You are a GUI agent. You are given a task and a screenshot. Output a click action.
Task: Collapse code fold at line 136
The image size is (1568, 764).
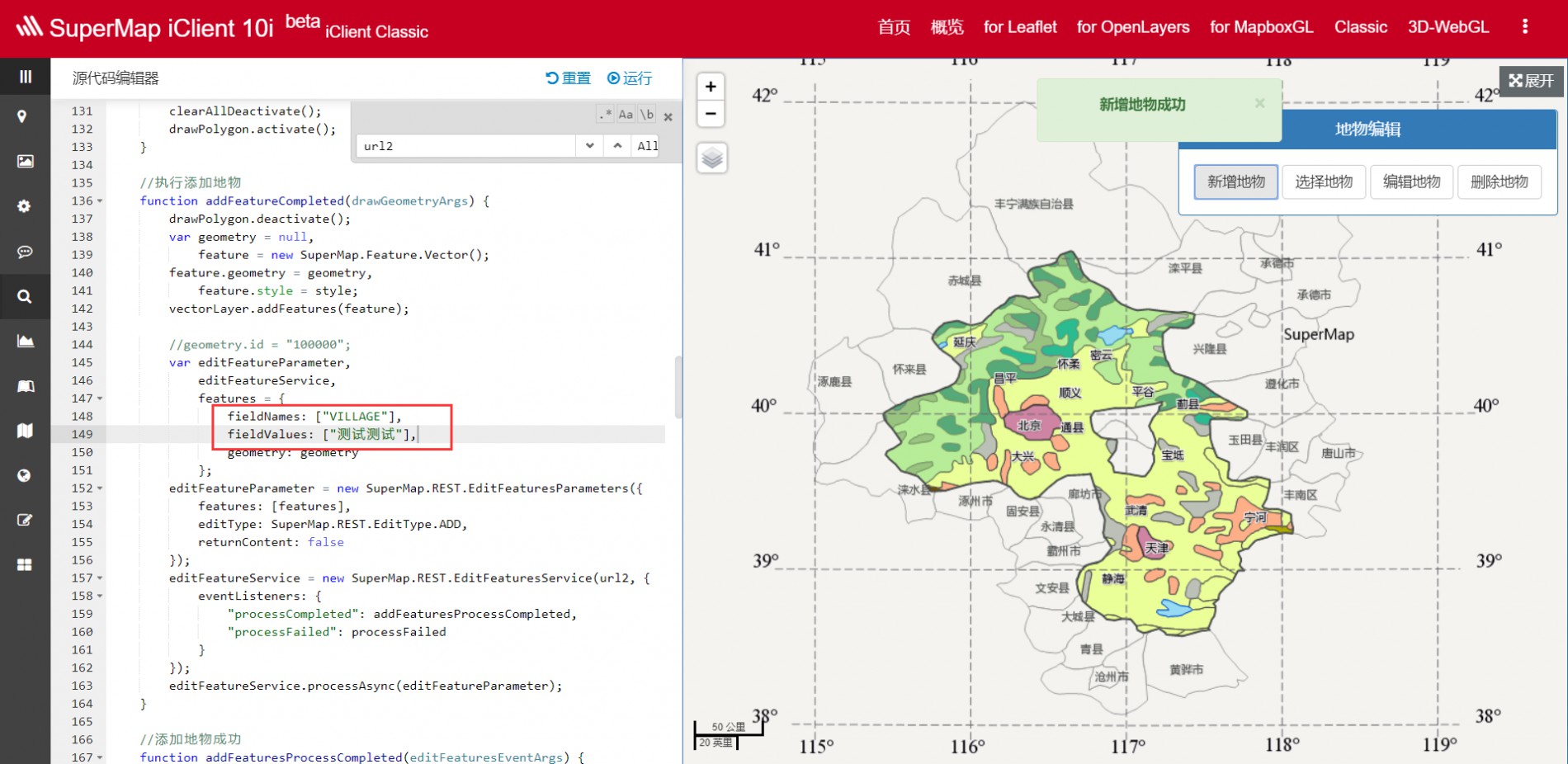tap(101, 200)
